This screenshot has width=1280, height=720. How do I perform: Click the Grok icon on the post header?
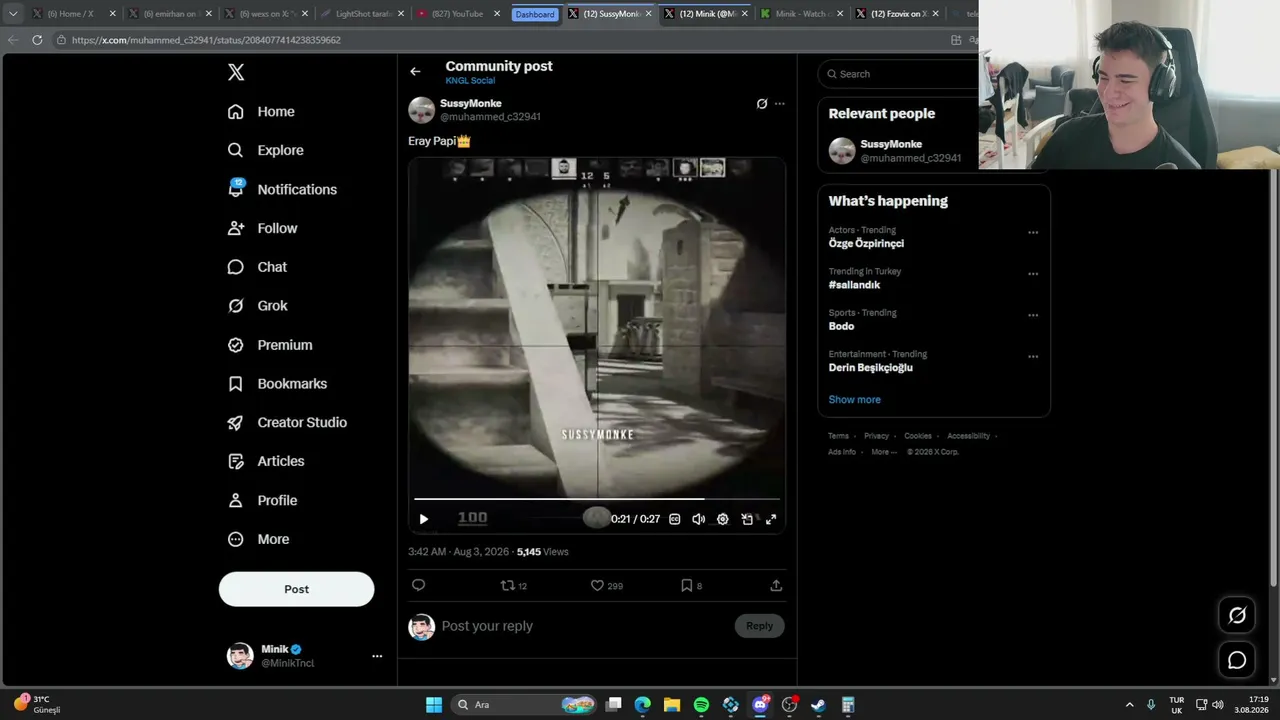(x=761, y=104)
